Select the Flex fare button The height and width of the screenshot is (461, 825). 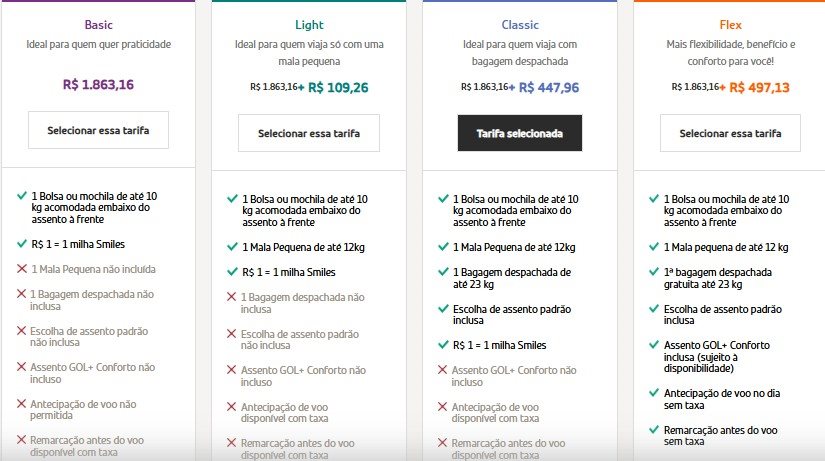(730, 133)
